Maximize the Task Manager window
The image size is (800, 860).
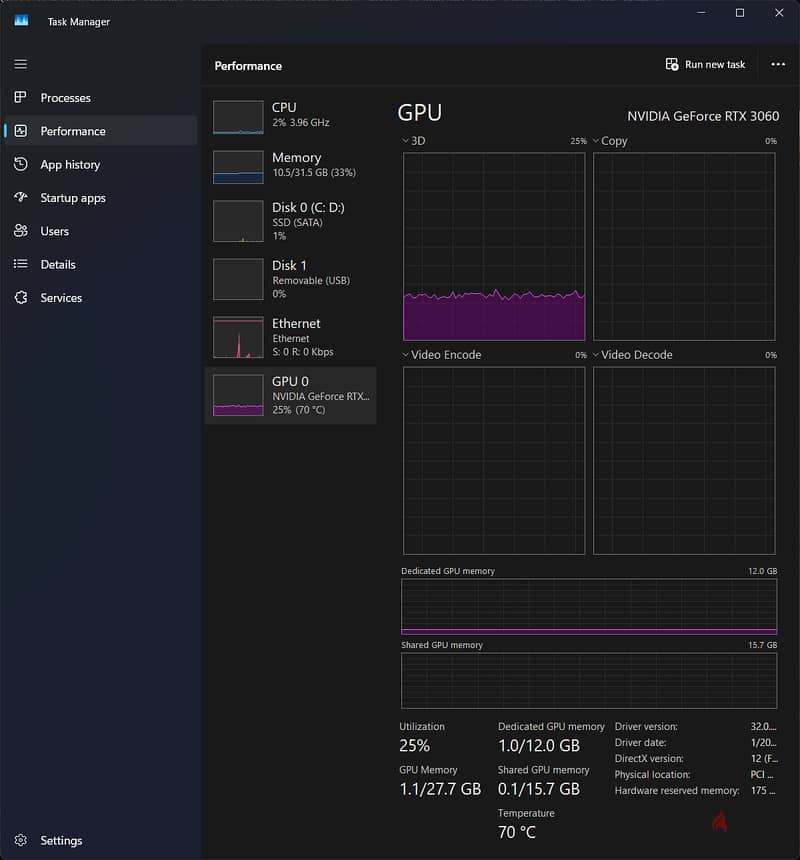740,13
